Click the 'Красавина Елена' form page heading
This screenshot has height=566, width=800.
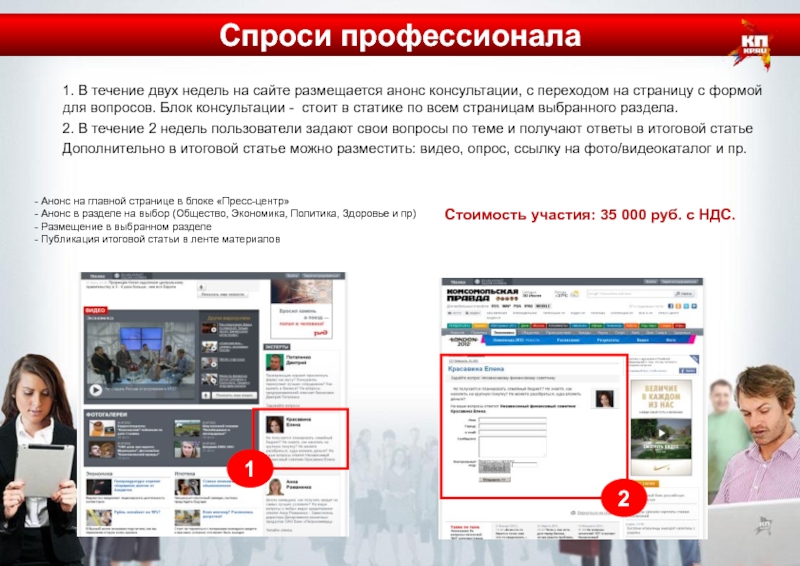476,368
